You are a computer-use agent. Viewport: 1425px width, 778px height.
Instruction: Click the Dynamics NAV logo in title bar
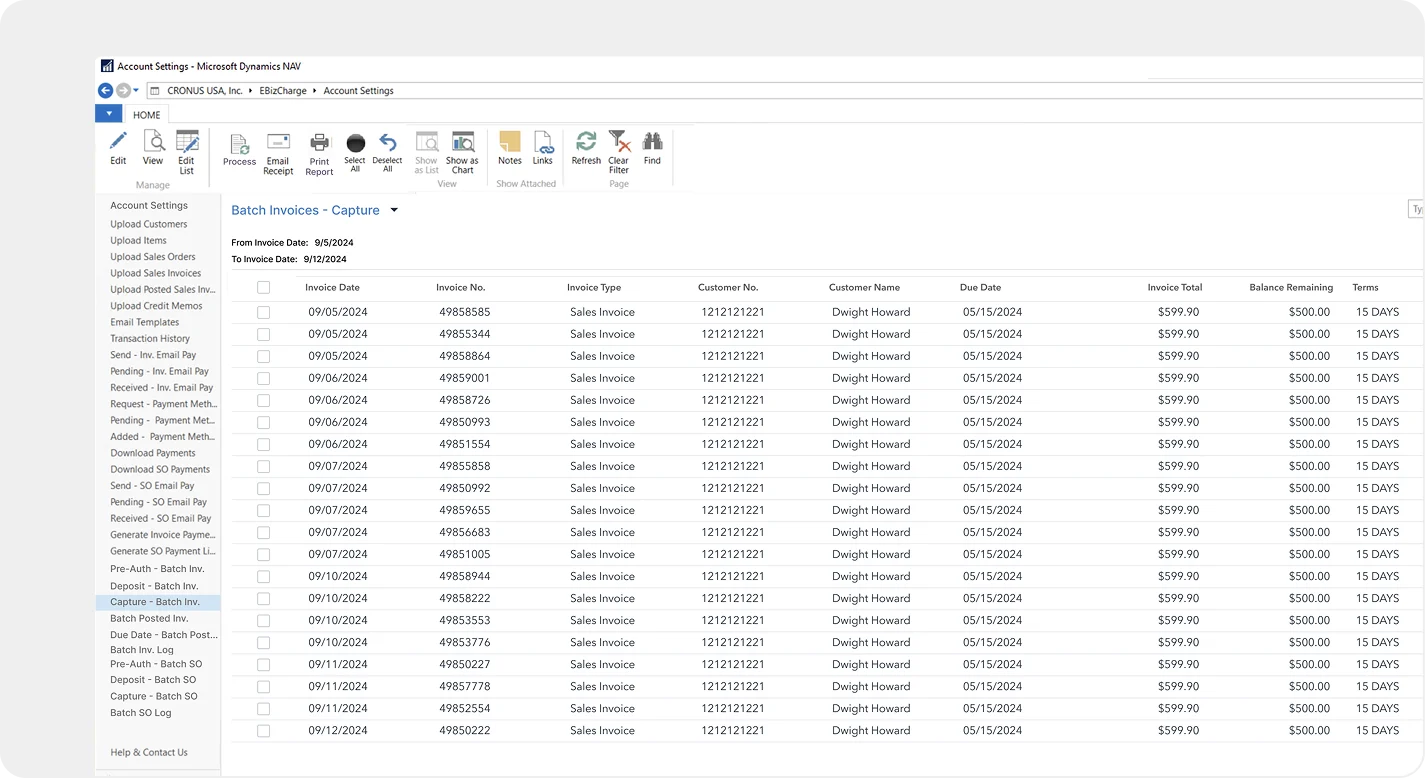[x=107, y=66]
